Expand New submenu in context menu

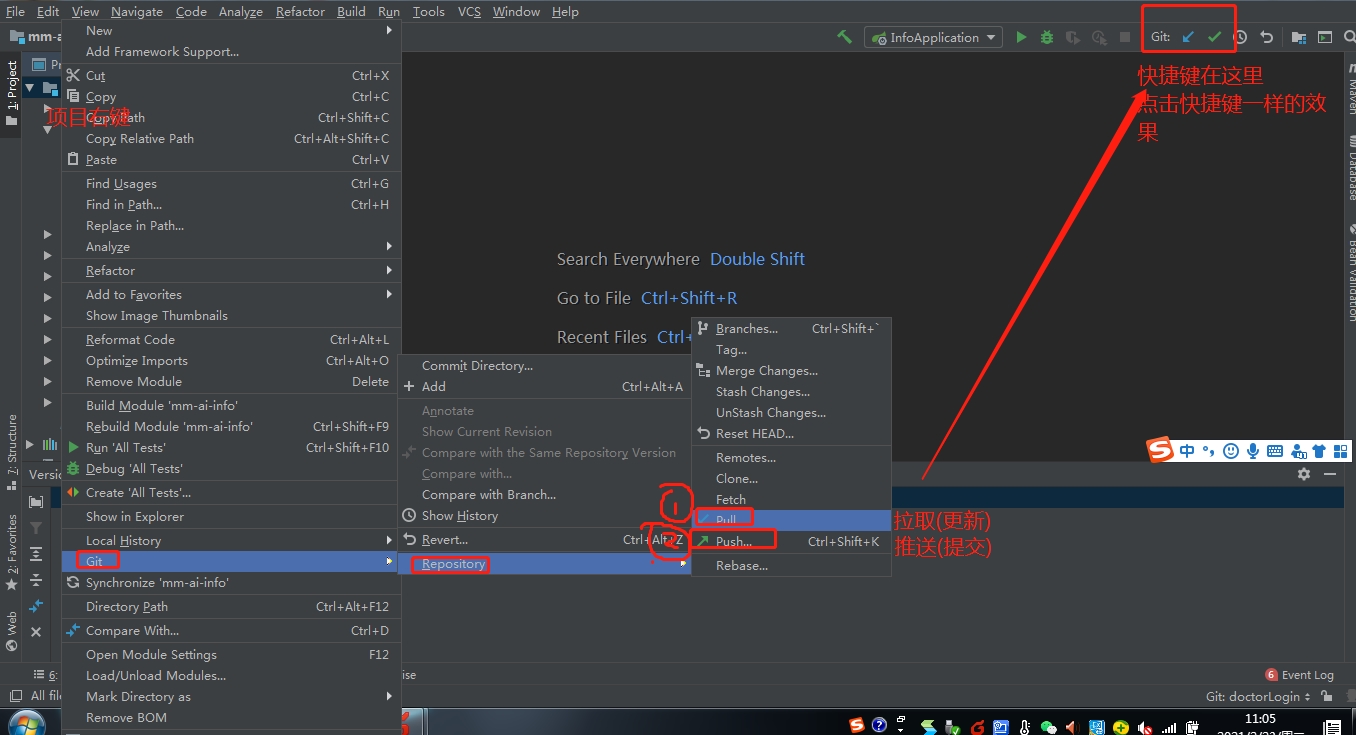tap(231, 31)
